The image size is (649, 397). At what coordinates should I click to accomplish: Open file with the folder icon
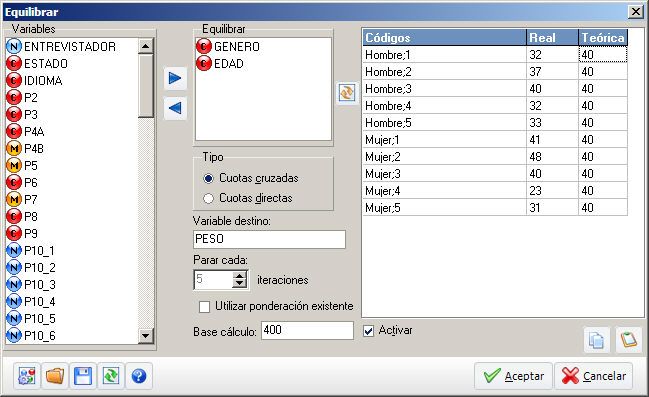(55, 376)
